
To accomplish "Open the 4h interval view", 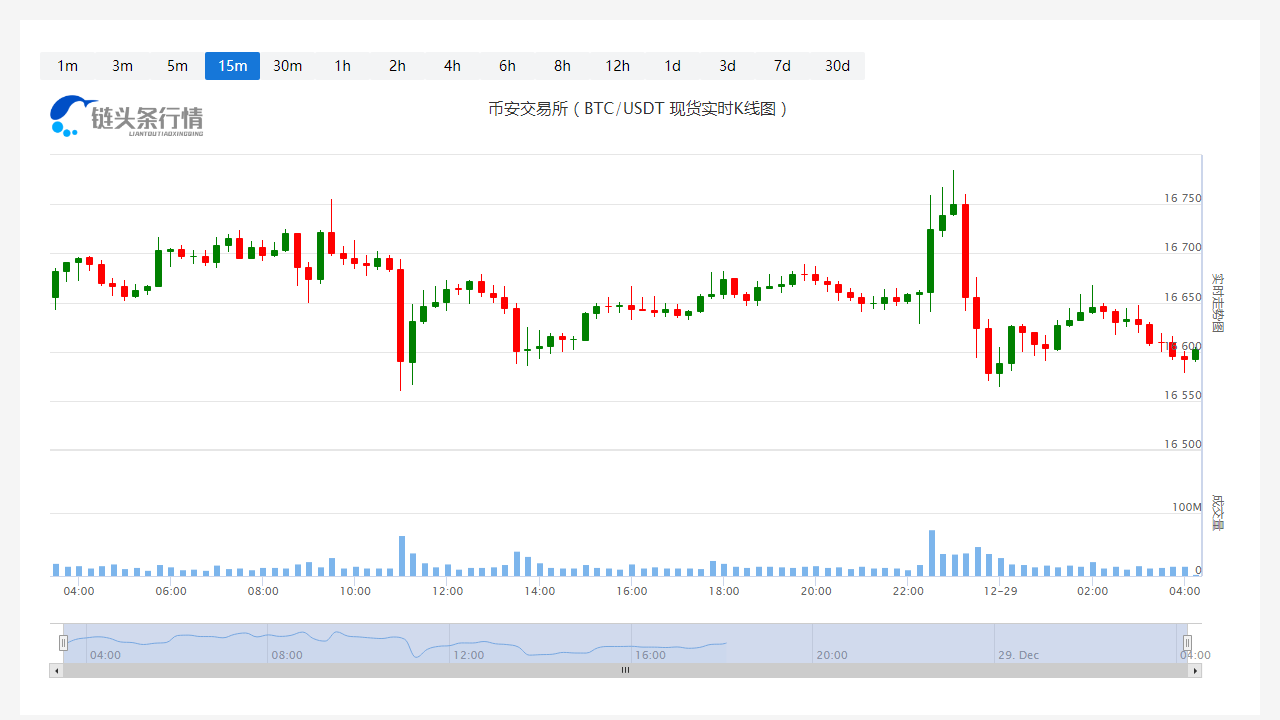I will point(452,66).
